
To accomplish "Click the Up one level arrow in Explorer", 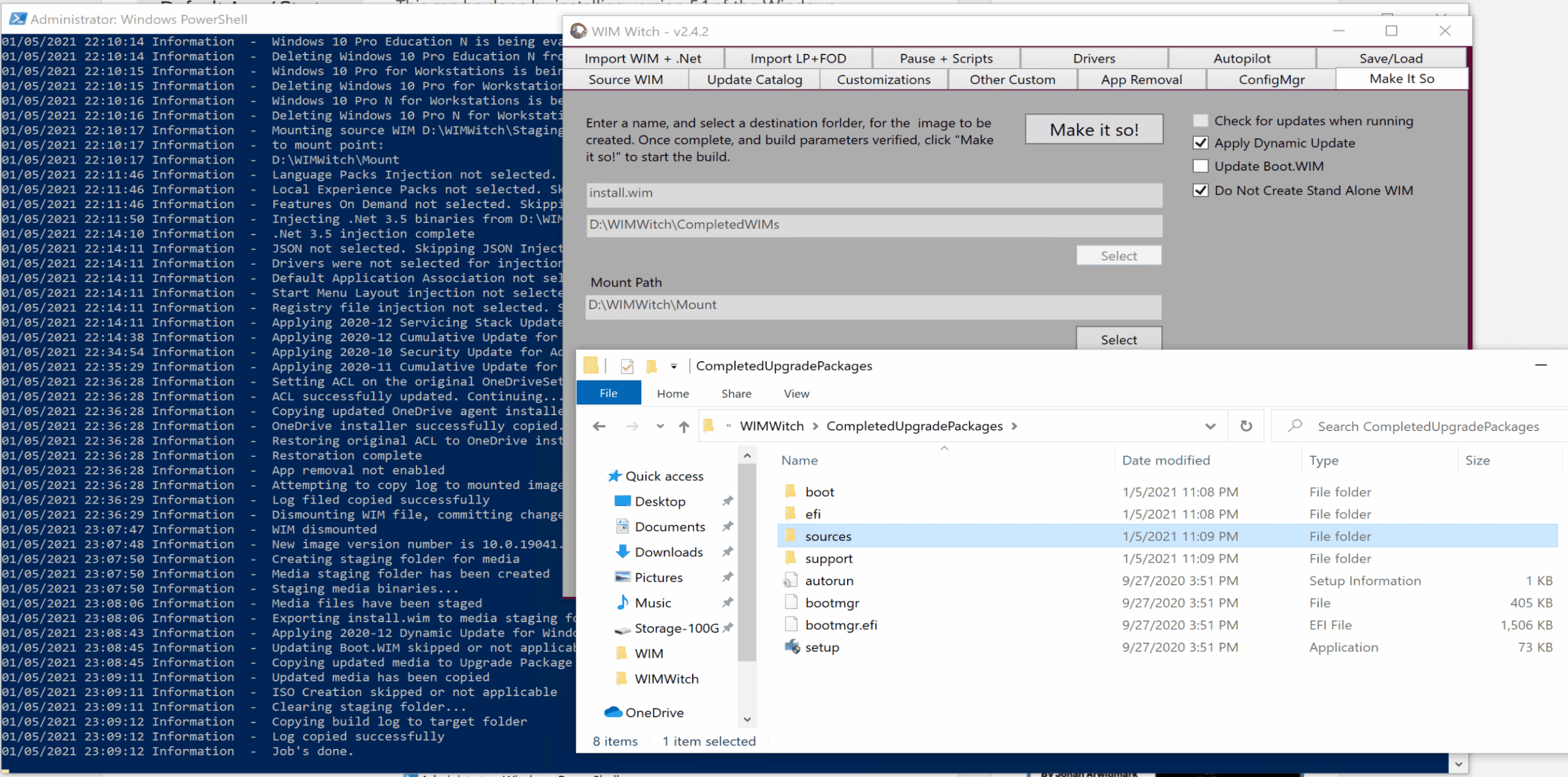I will pos(684,426).
